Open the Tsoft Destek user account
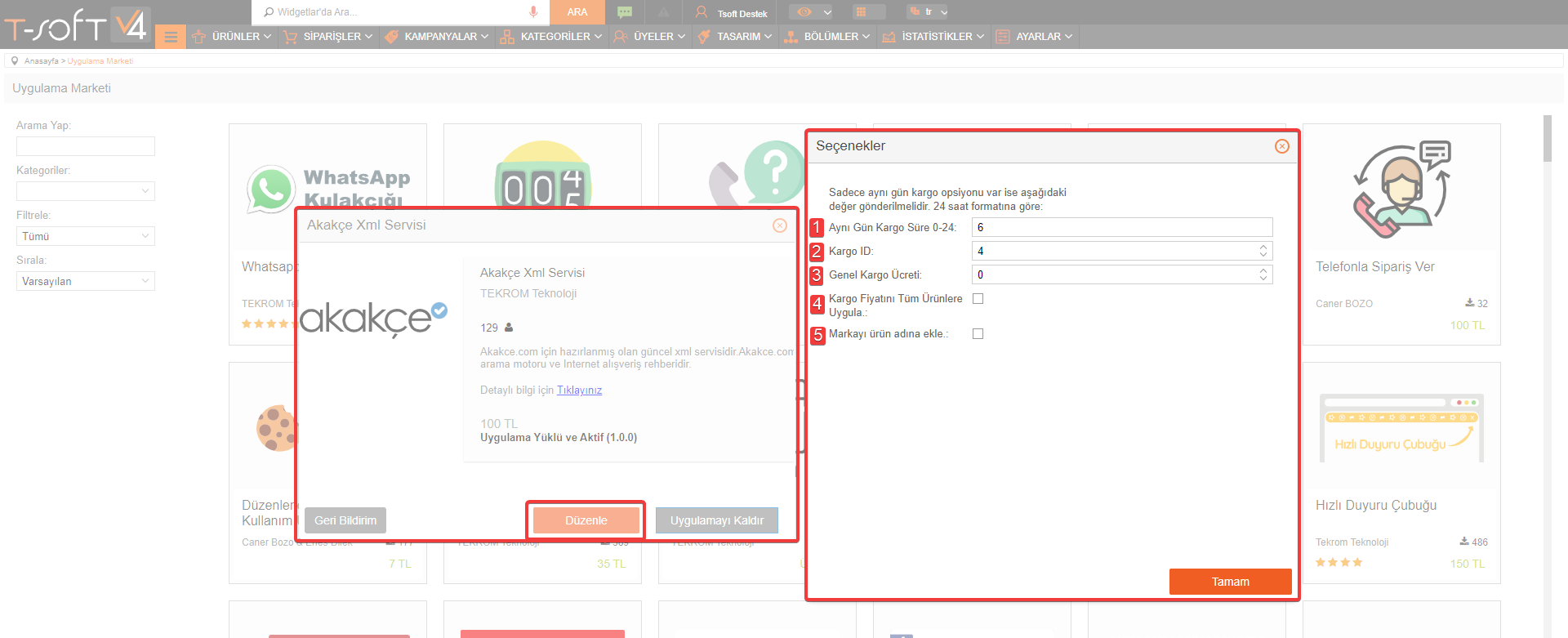The image size is (1568, 638). 732,12
